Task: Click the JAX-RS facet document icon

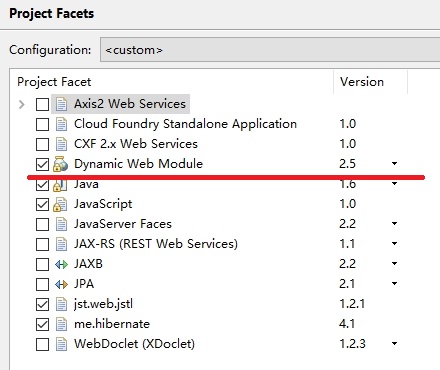Action: coord(61,244)
